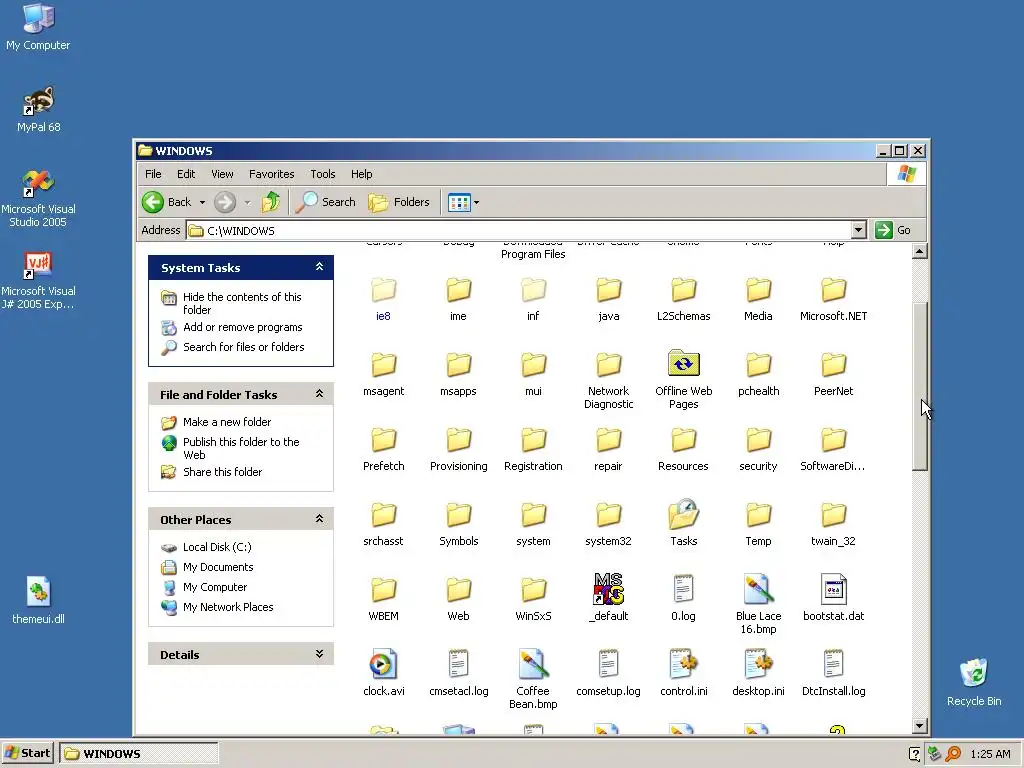Expand the Details panel
This screenshot has height=768, width=1024.
(319, 654)
